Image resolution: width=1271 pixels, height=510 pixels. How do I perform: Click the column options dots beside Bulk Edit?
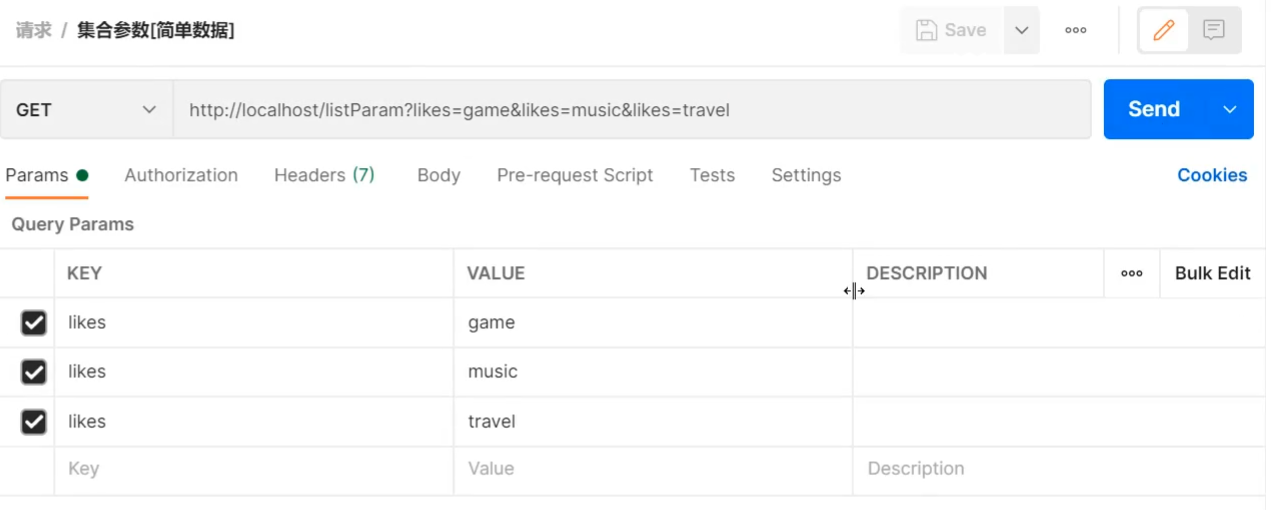(1132, 273)
